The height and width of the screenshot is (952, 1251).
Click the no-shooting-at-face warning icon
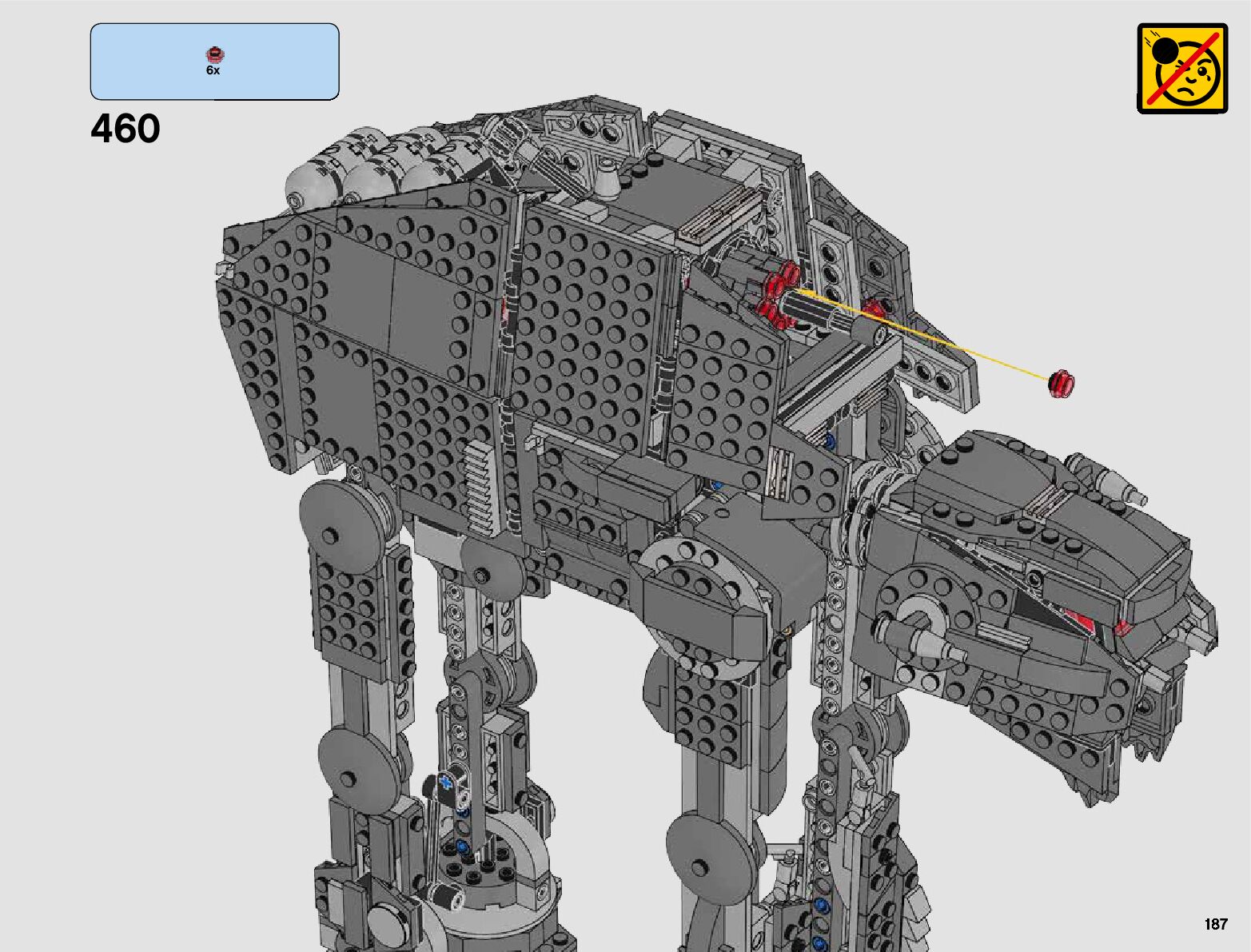tap(1182, 68)
